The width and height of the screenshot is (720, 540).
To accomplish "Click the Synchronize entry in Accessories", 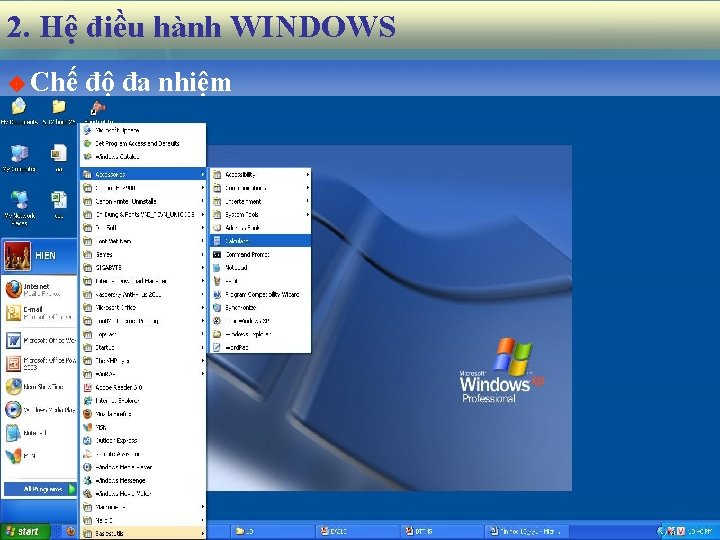I will point(260,307).
